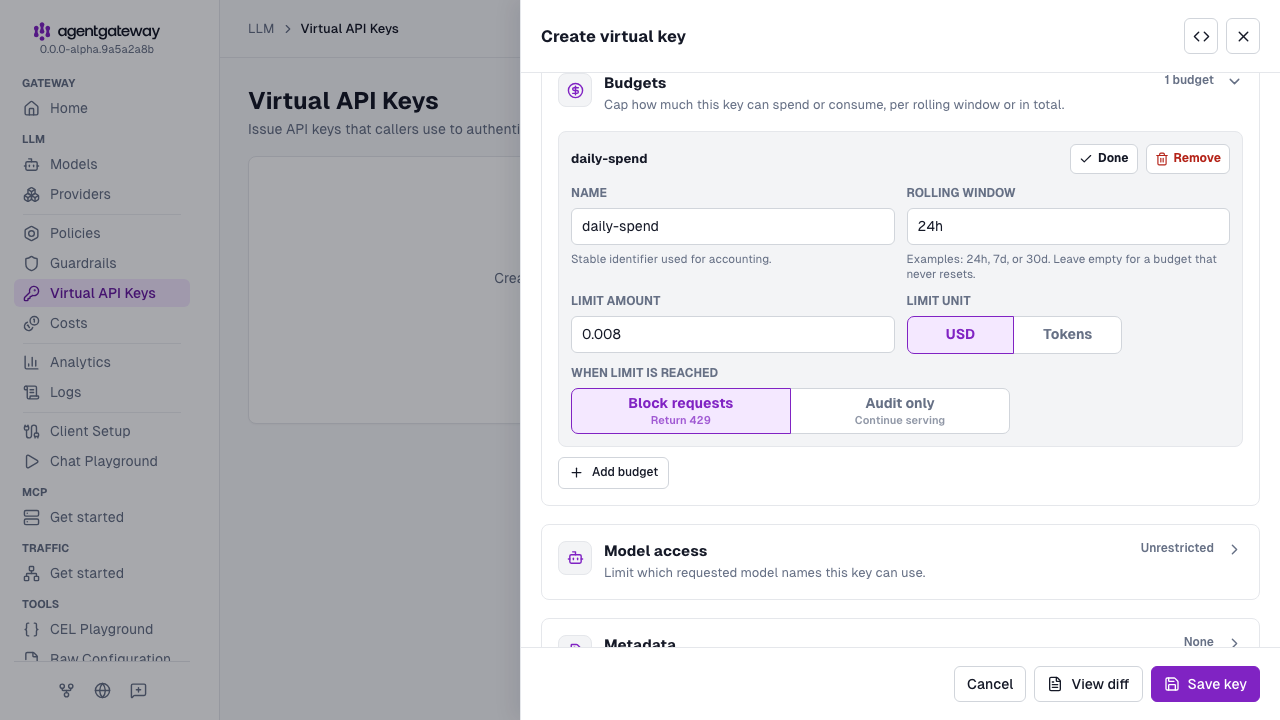Click the Virtual API Keys key icon
The height and width of the screenshot is (720, 1280).
32,293
